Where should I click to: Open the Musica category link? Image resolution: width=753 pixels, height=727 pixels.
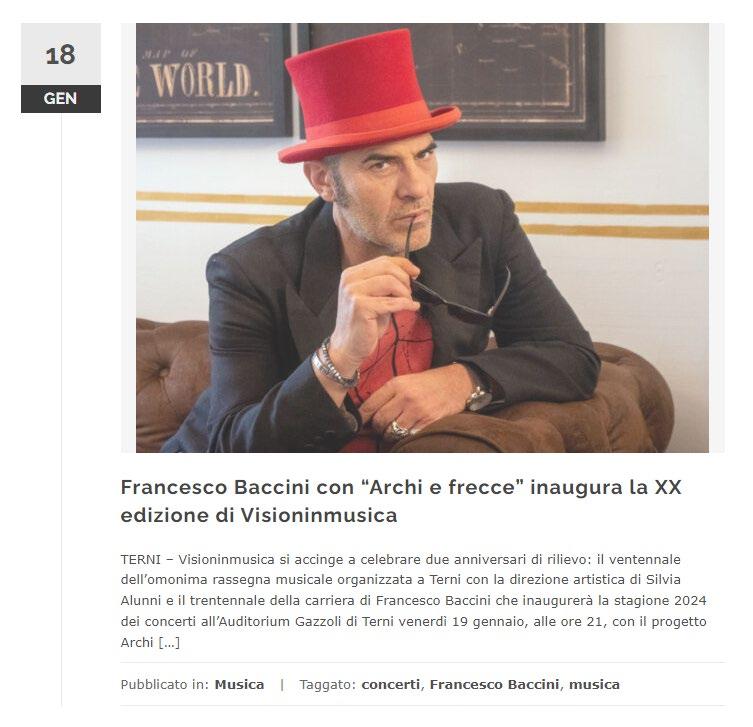click(x=239, y=684)
